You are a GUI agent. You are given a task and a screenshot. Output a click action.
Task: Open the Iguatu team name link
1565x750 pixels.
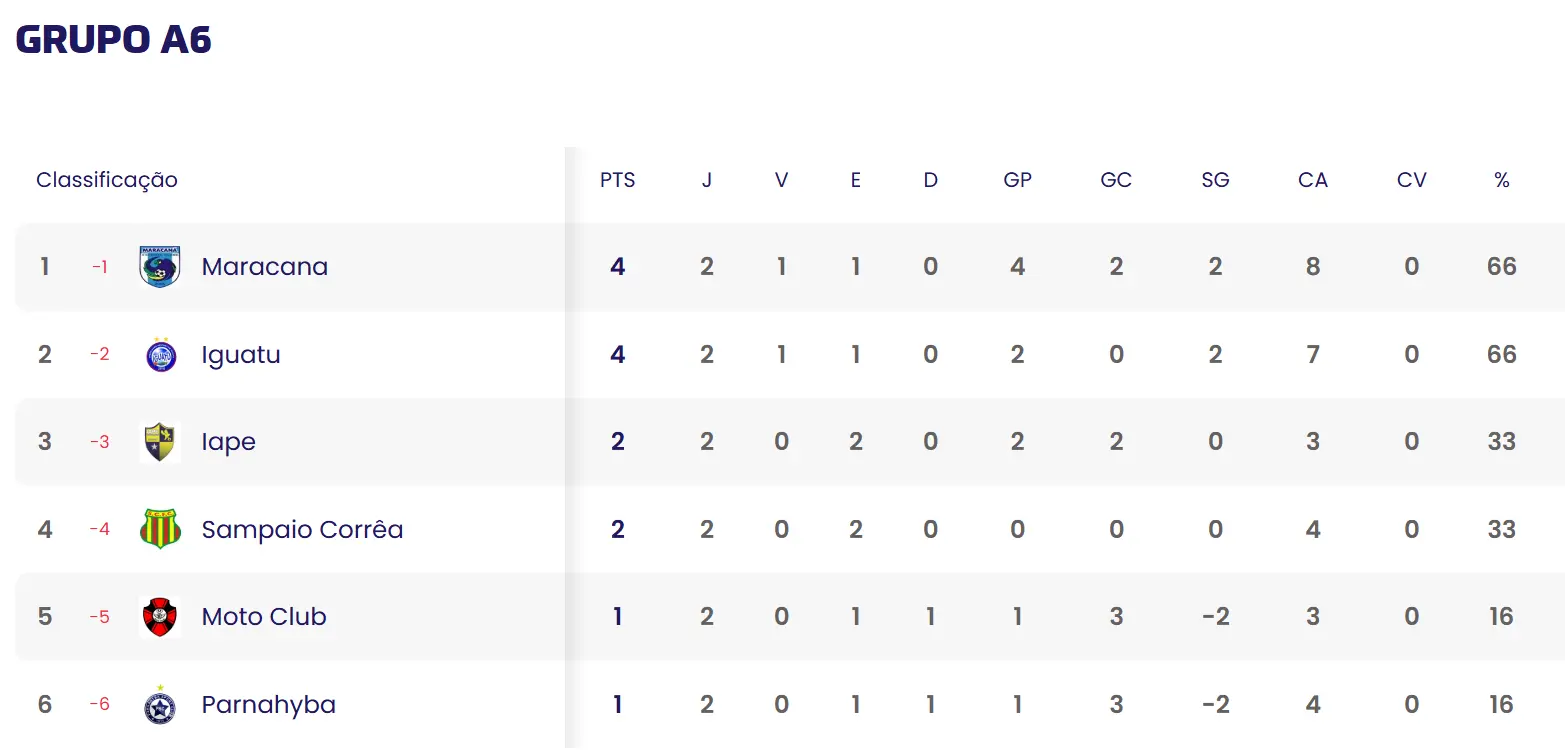coord(240,355)
